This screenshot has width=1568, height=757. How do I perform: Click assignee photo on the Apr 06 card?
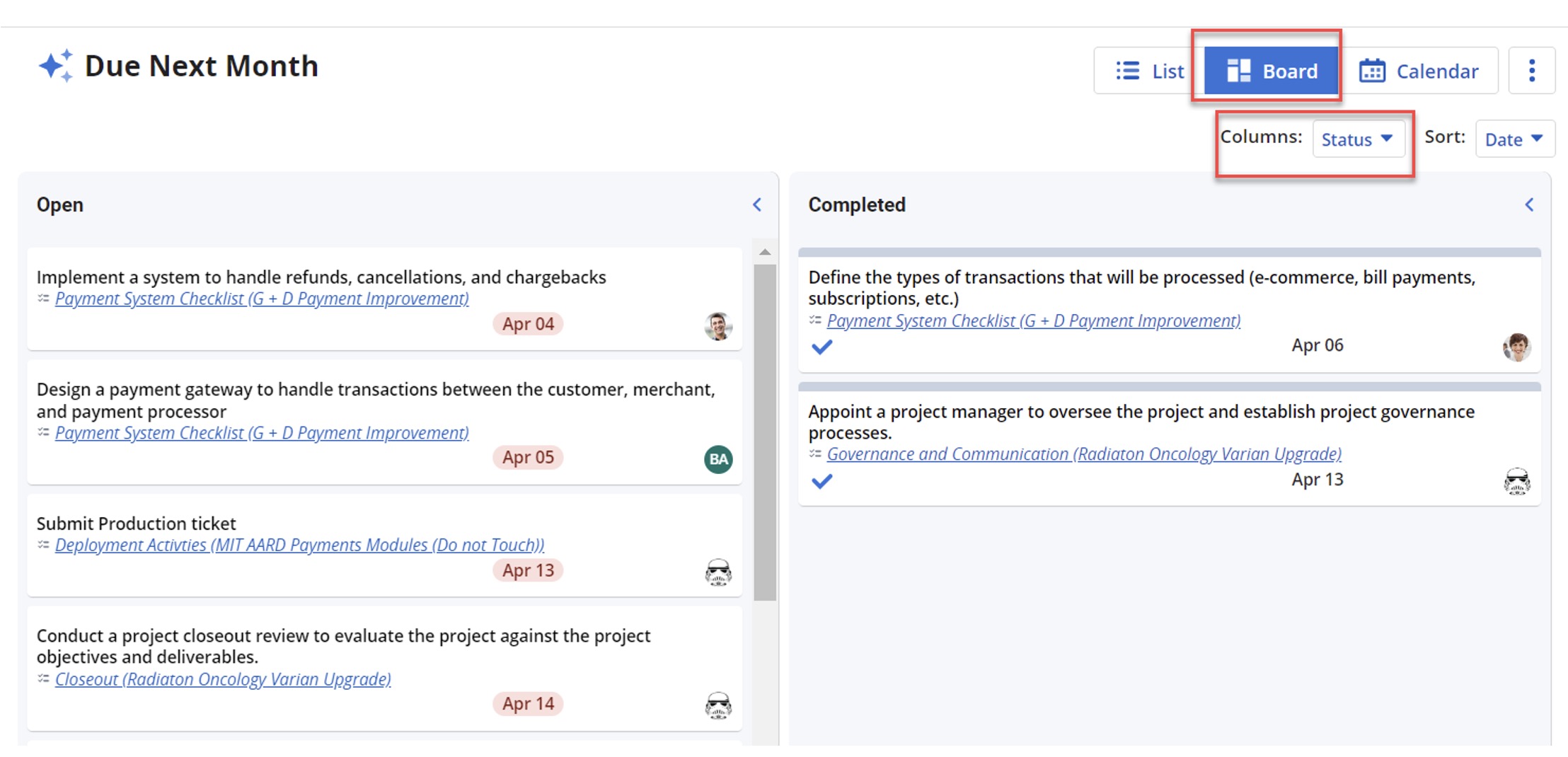[x=1516, y=347]
